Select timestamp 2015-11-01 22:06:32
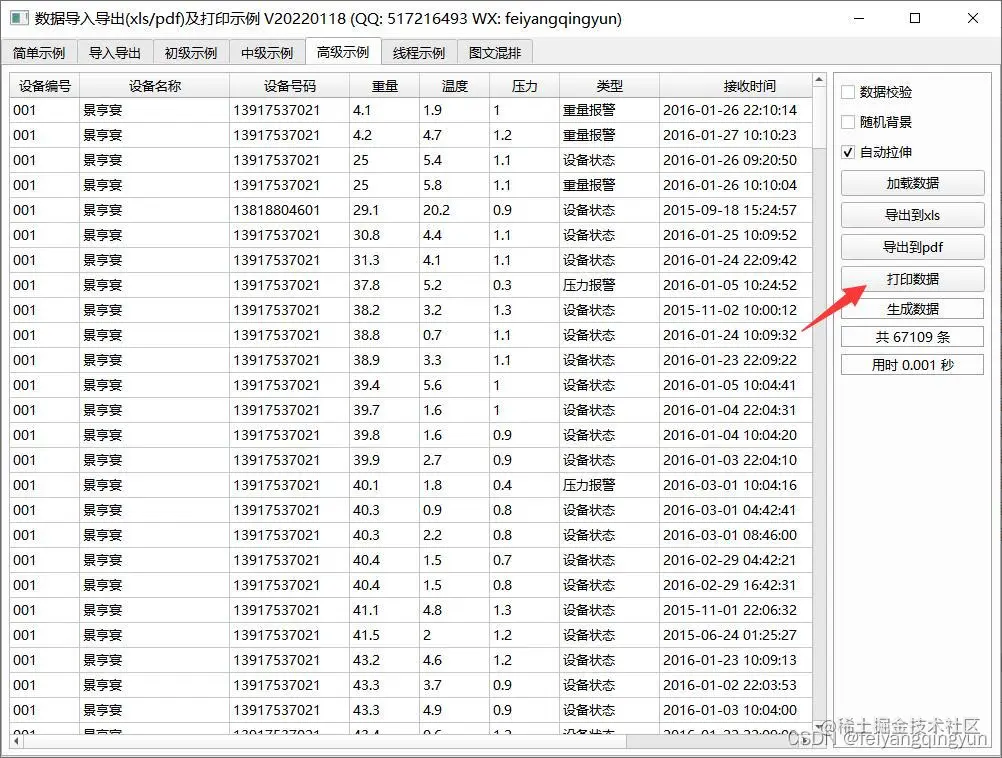 pos(736,610)
